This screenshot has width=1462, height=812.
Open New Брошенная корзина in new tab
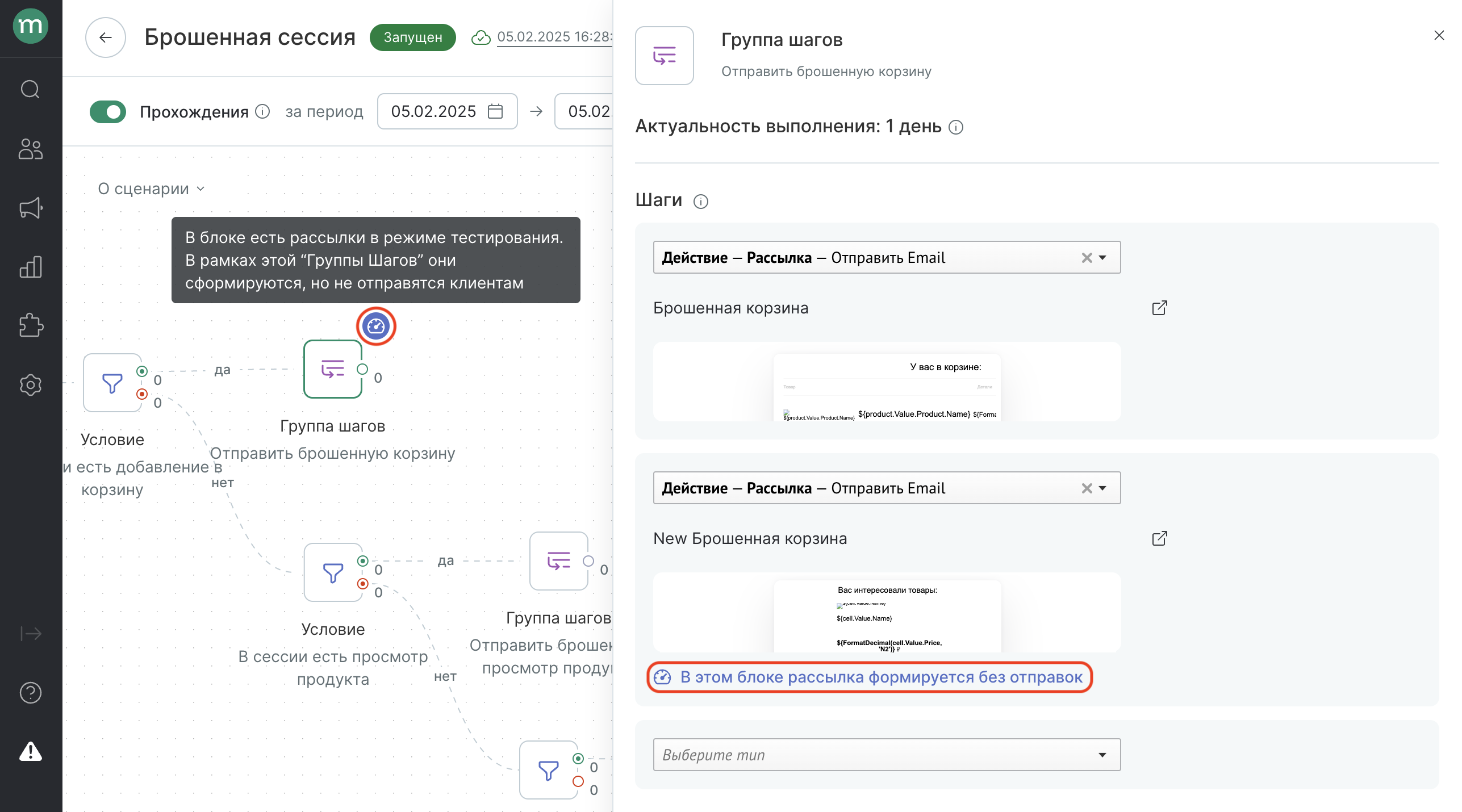1159,538
